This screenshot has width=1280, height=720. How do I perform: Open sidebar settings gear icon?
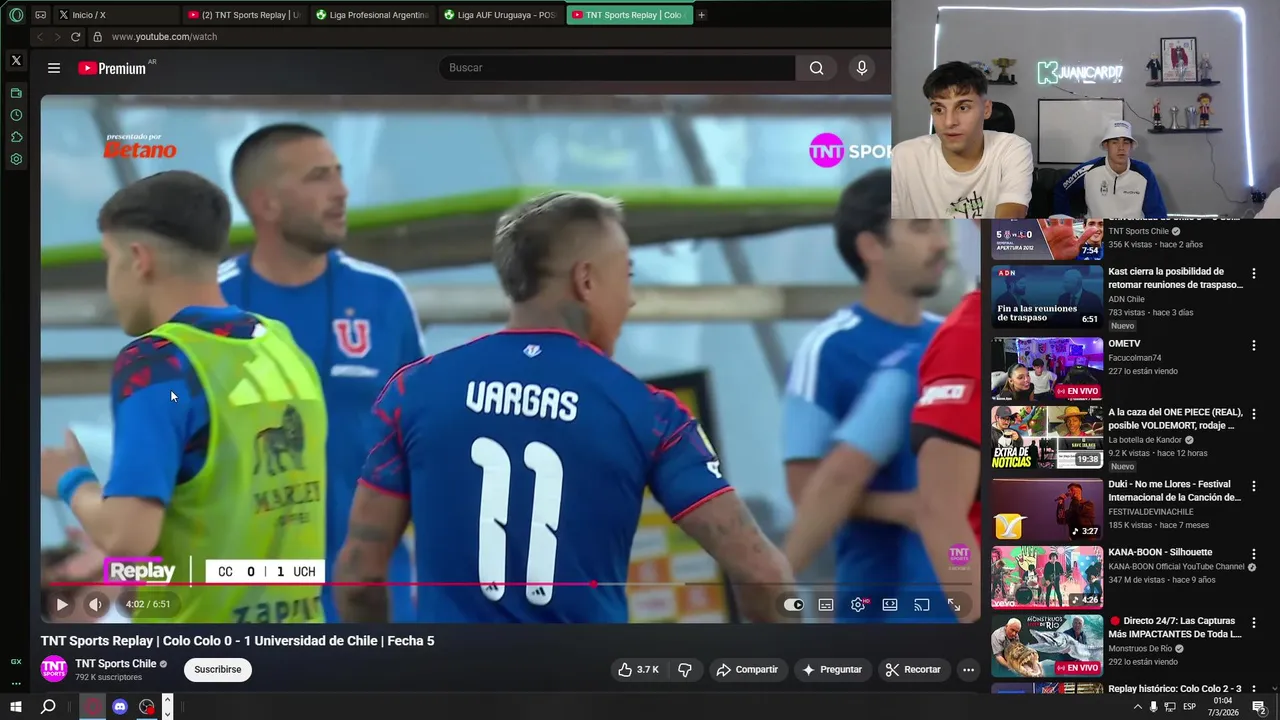point(16,159)
